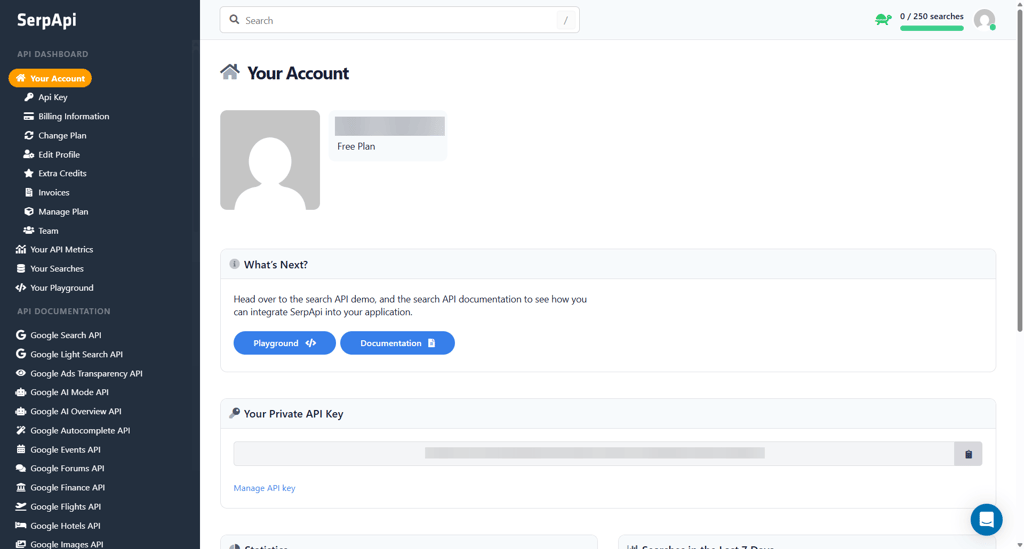This screenshot has width=1024, height=549.
Task: Go to Billing Information
Action: point(73,116)
